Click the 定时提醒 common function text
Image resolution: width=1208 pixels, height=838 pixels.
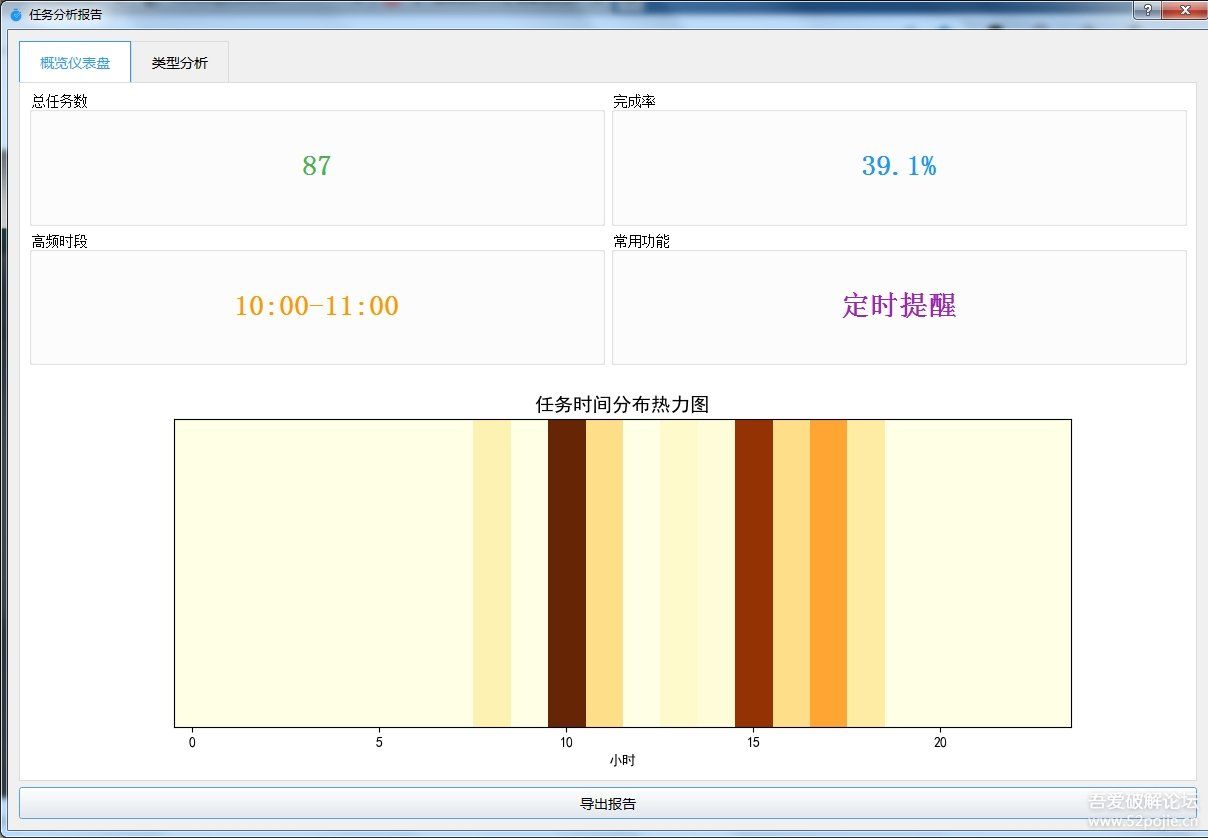click(898, 306)
